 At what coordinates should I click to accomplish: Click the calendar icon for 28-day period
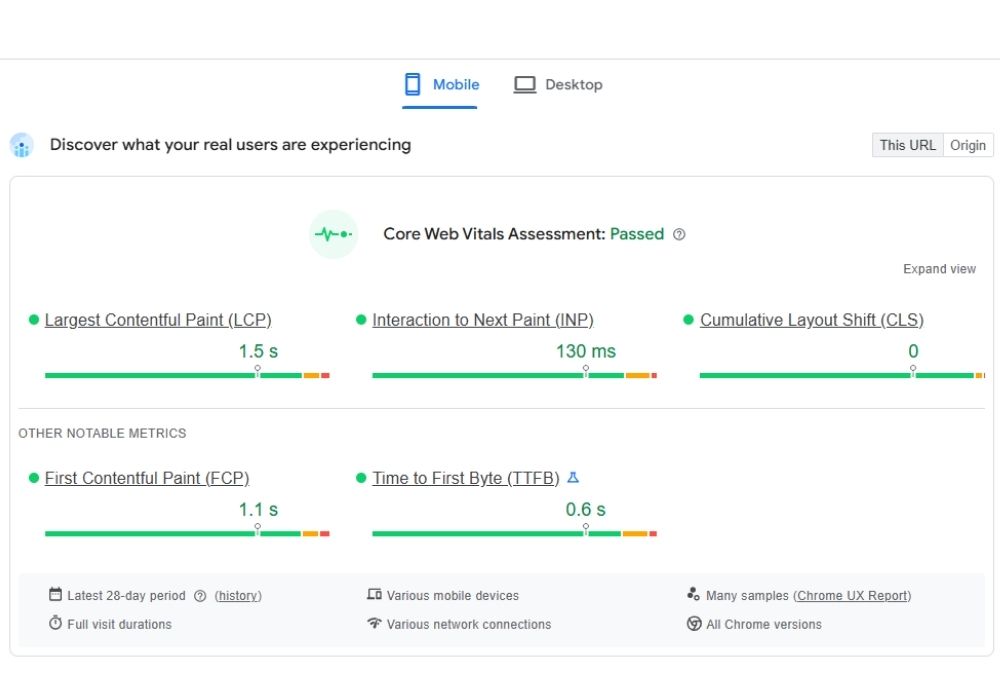coord(55,595)
